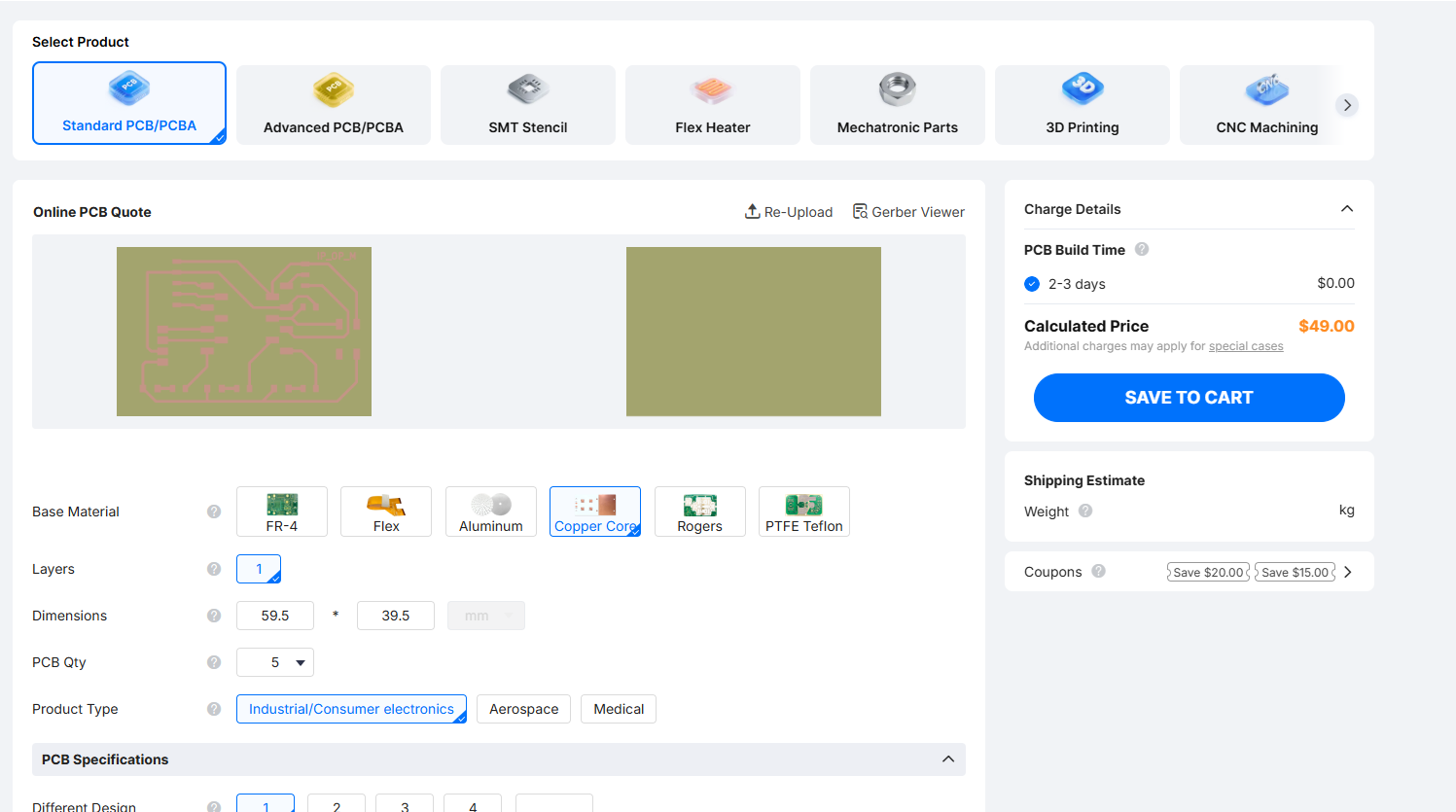Select Aerospace product type
This screenshot has height=812, width=1456.
point(524,709)
